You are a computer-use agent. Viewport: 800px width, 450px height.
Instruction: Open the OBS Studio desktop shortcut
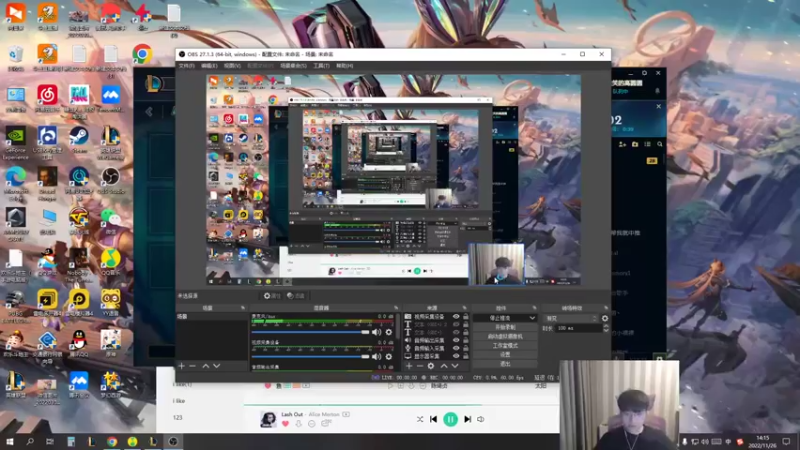110,181
